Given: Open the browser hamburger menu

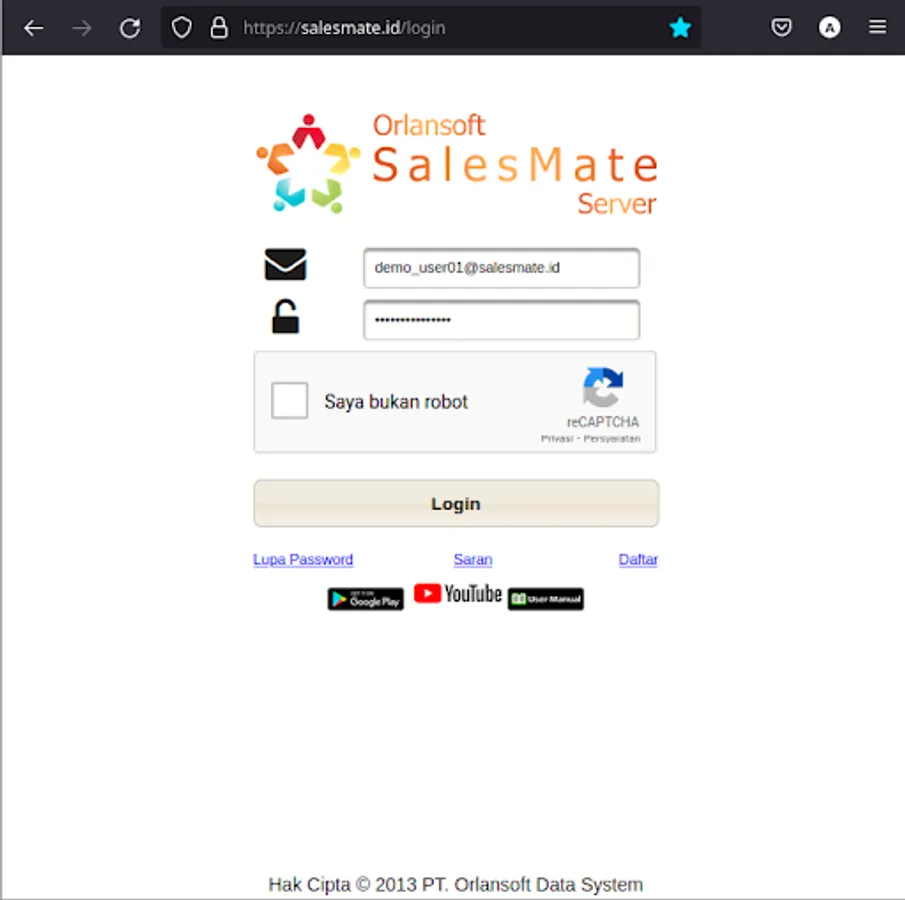Looking at the screenshot, I should tap(877, 27).
